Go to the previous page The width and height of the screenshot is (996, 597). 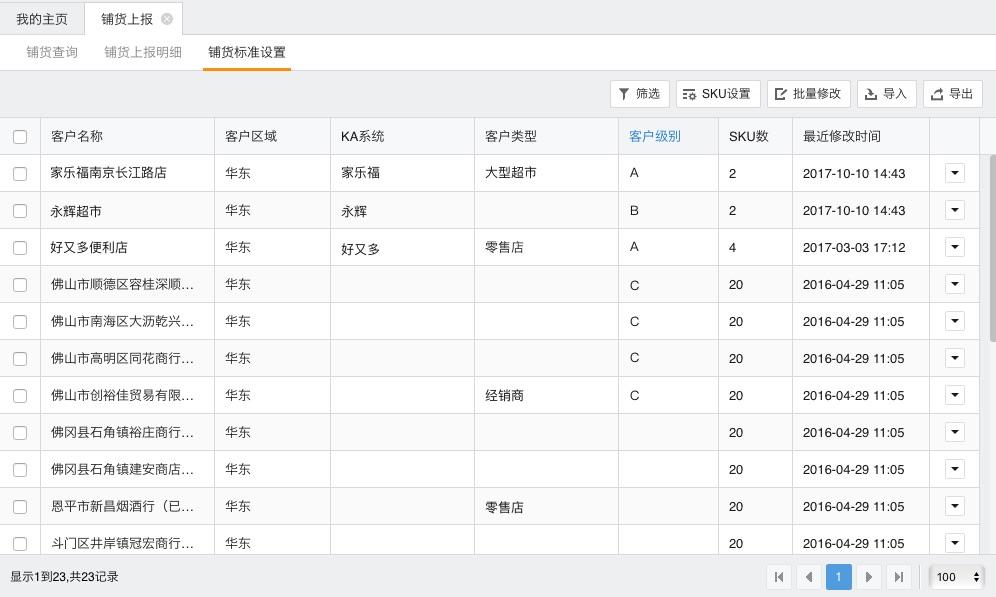[809, 577]
